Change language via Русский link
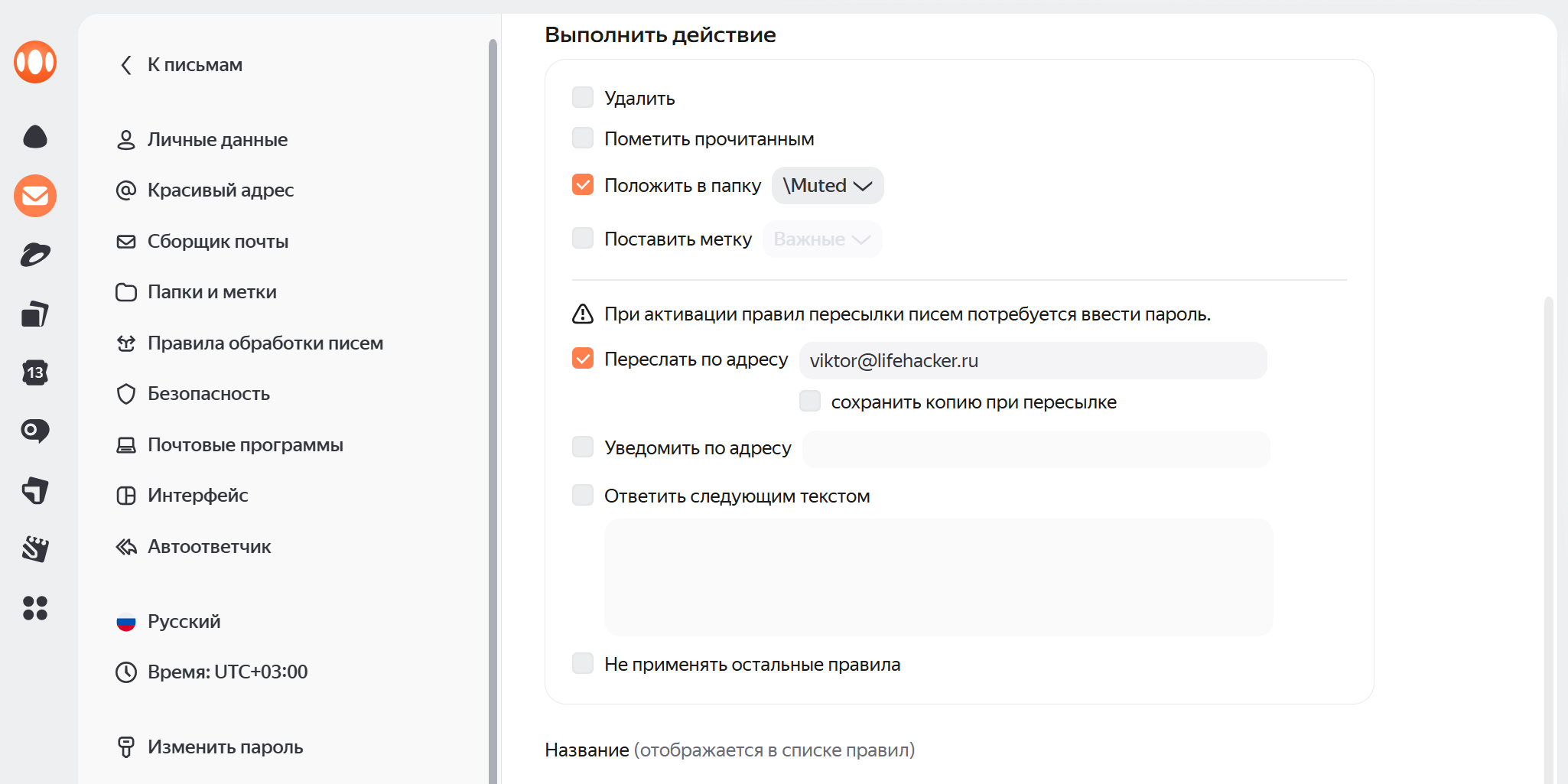1568x784 pixels. click(x=184, y=622)
